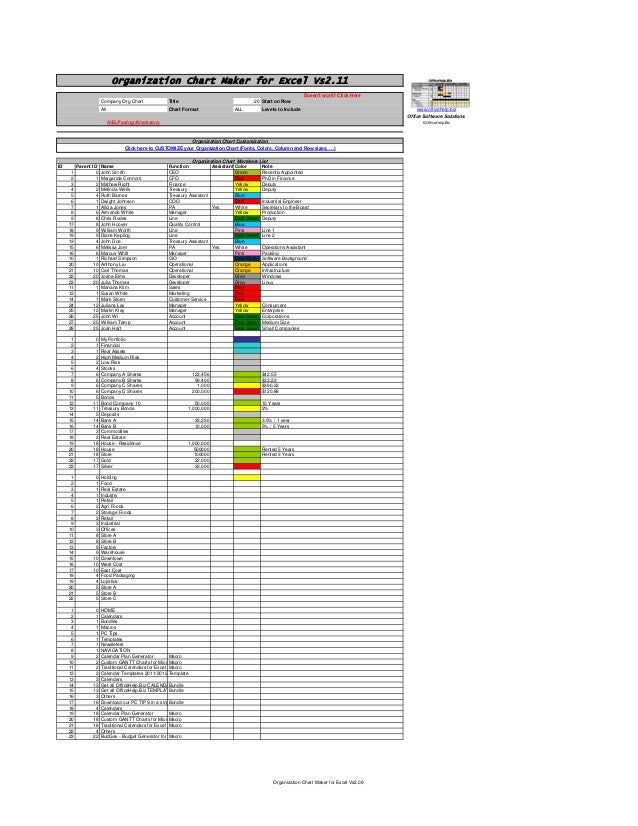Select the dark blue color cell for My Portfolio
638x826 pixels.
(247, 340)
